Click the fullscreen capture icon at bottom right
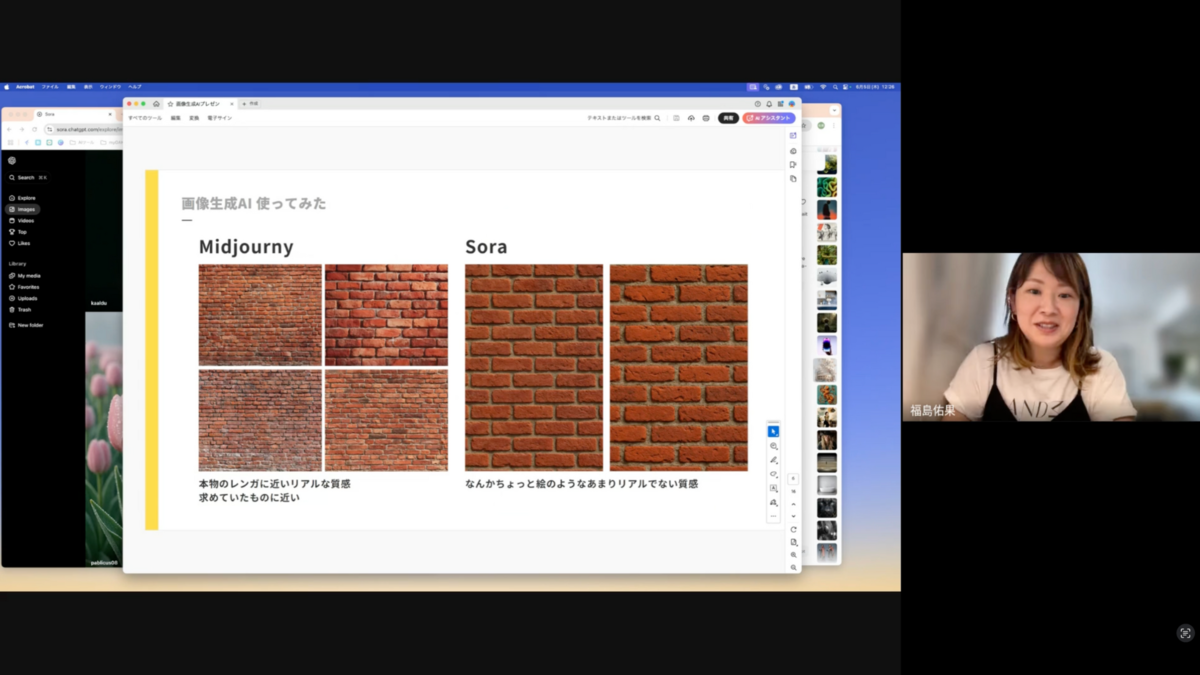 (1185, 632)
